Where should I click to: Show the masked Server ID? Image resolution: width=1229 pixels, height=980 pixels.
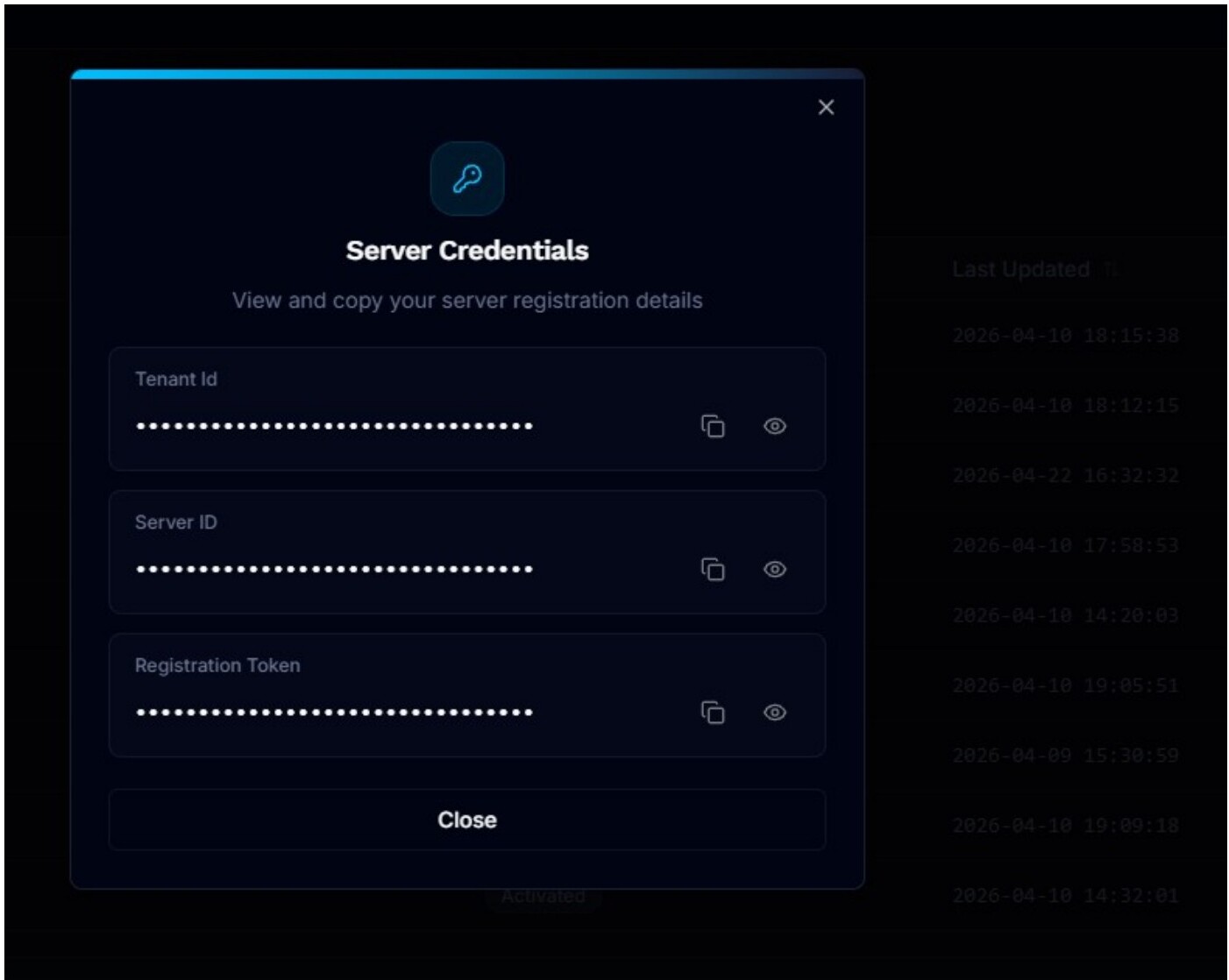pos(775,569)
